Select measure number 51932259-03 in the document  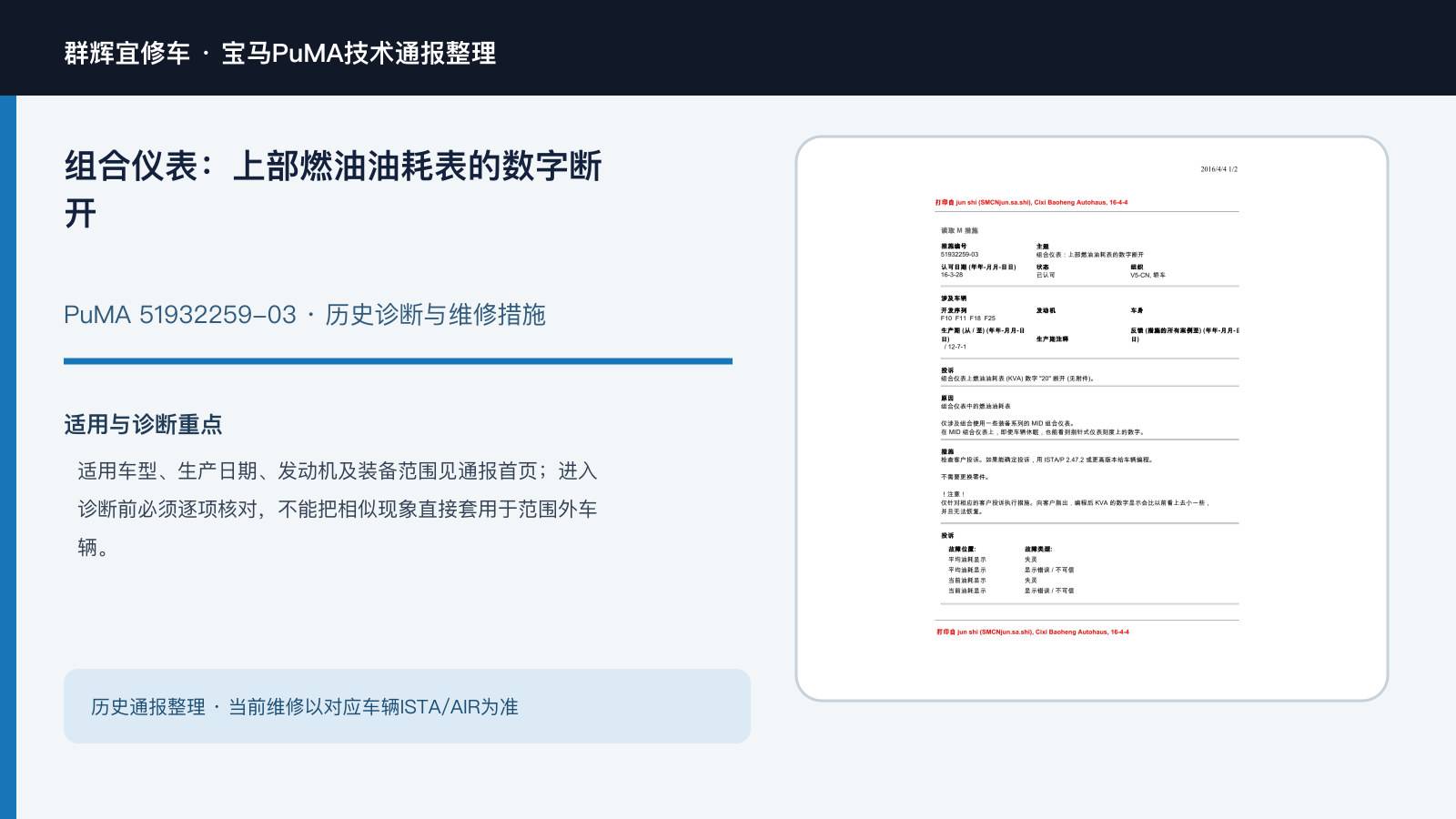959,255
